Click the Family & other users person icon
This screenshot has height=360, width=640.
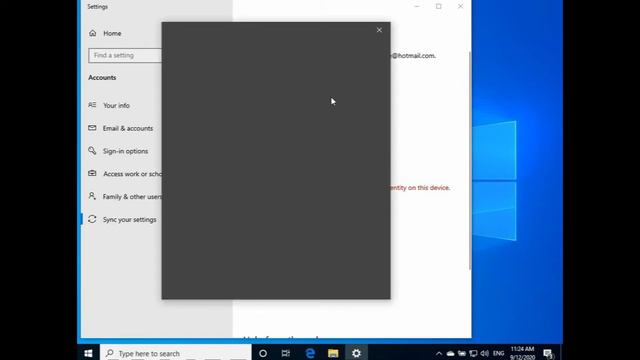click(92, 196)
